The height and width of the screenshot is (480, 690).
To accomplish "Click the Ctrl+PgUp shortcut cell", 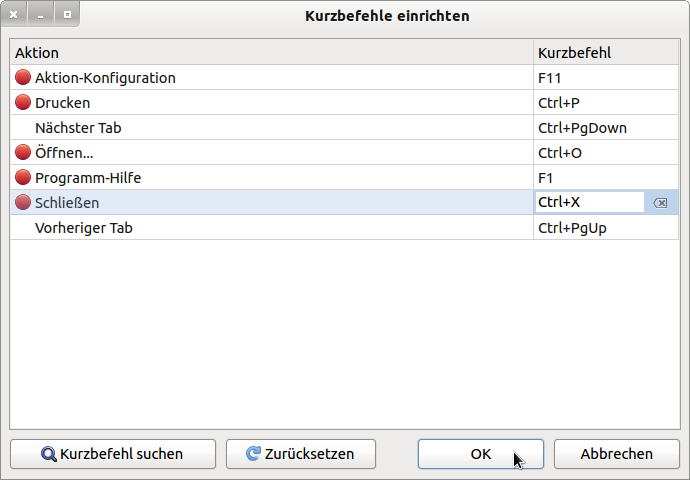I will (605, 227).
